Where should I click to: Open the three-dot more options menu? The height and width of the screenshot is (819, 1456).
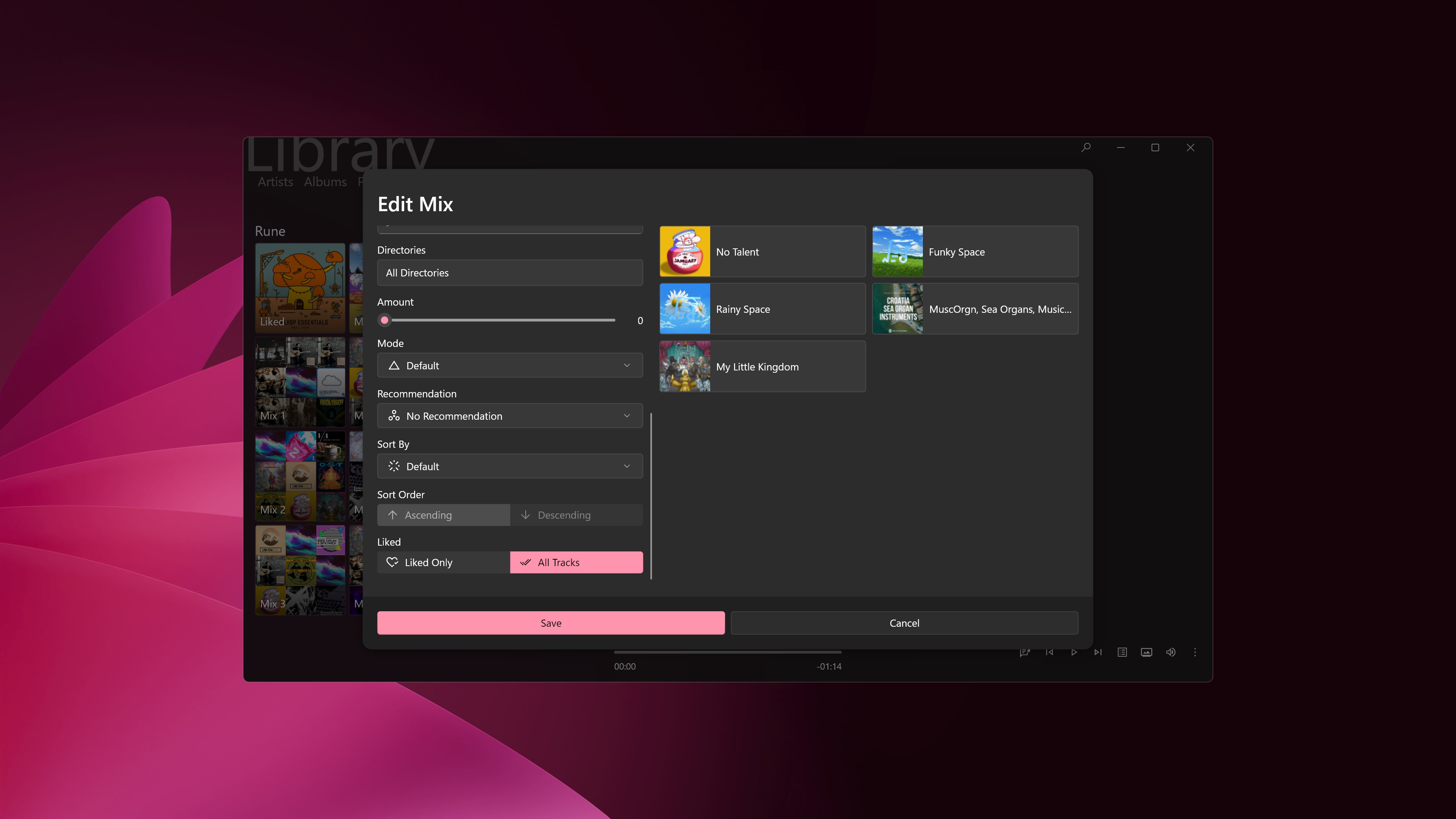[1195, 652]
